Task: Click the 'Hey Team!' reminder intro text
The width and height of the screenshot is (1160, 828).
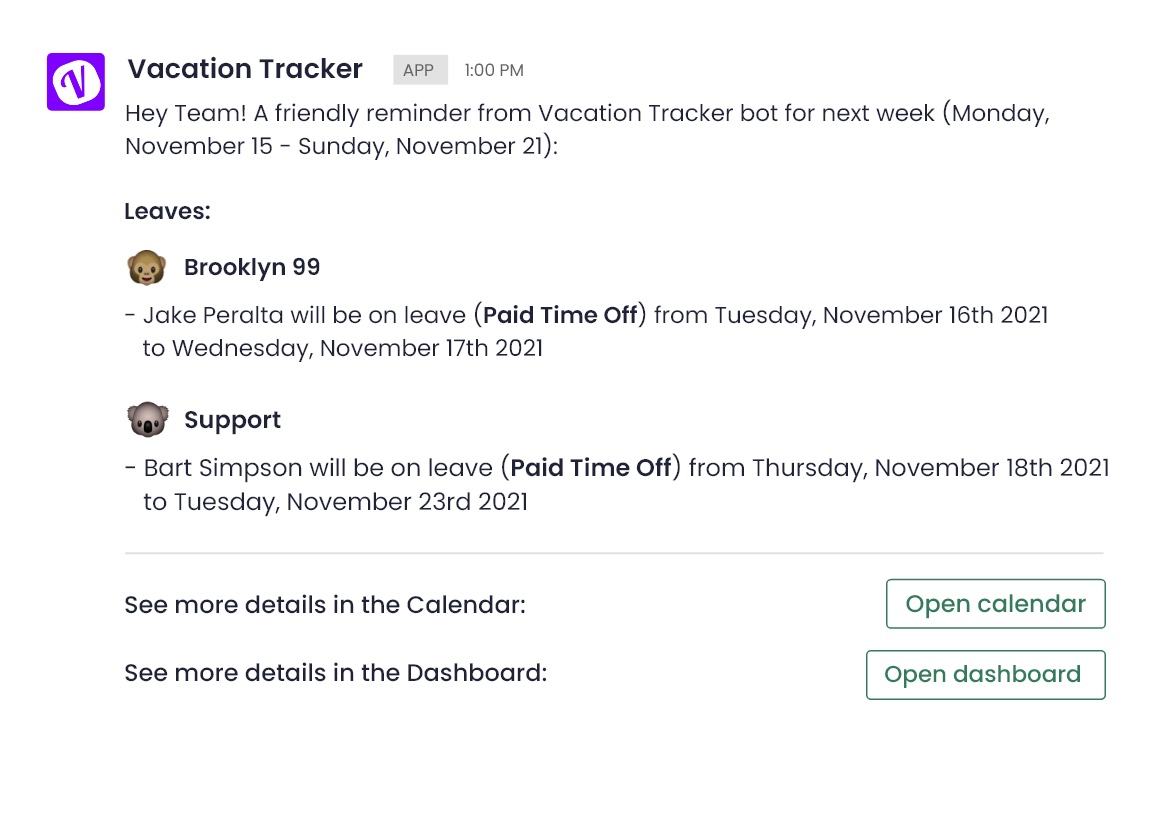Action: pyautogui.click(x=587, y=129)
